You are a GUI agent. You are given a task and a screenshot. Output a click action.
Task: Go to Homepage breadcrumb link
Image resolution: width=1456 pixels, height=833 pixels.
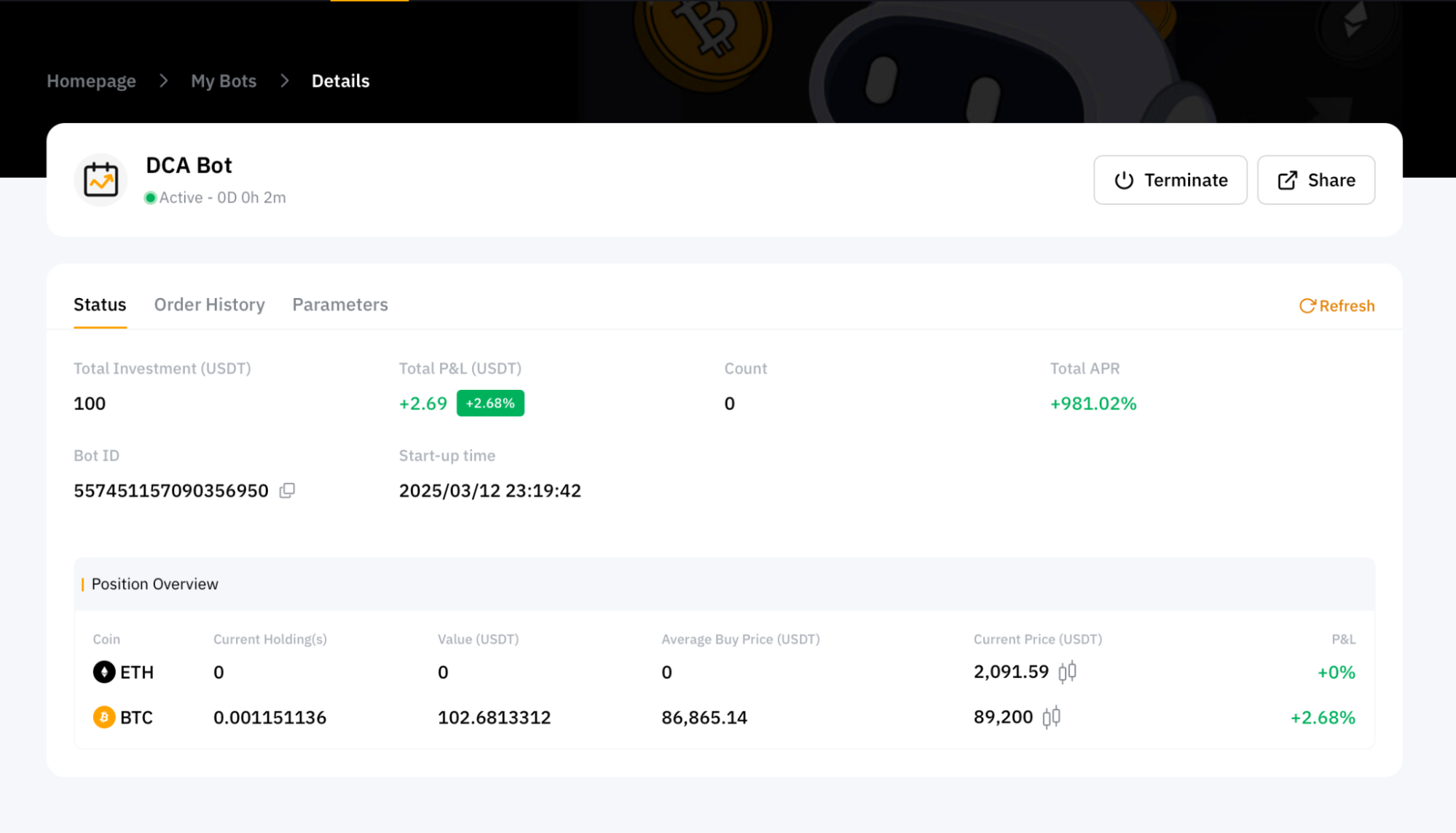(x=91, y=81)
